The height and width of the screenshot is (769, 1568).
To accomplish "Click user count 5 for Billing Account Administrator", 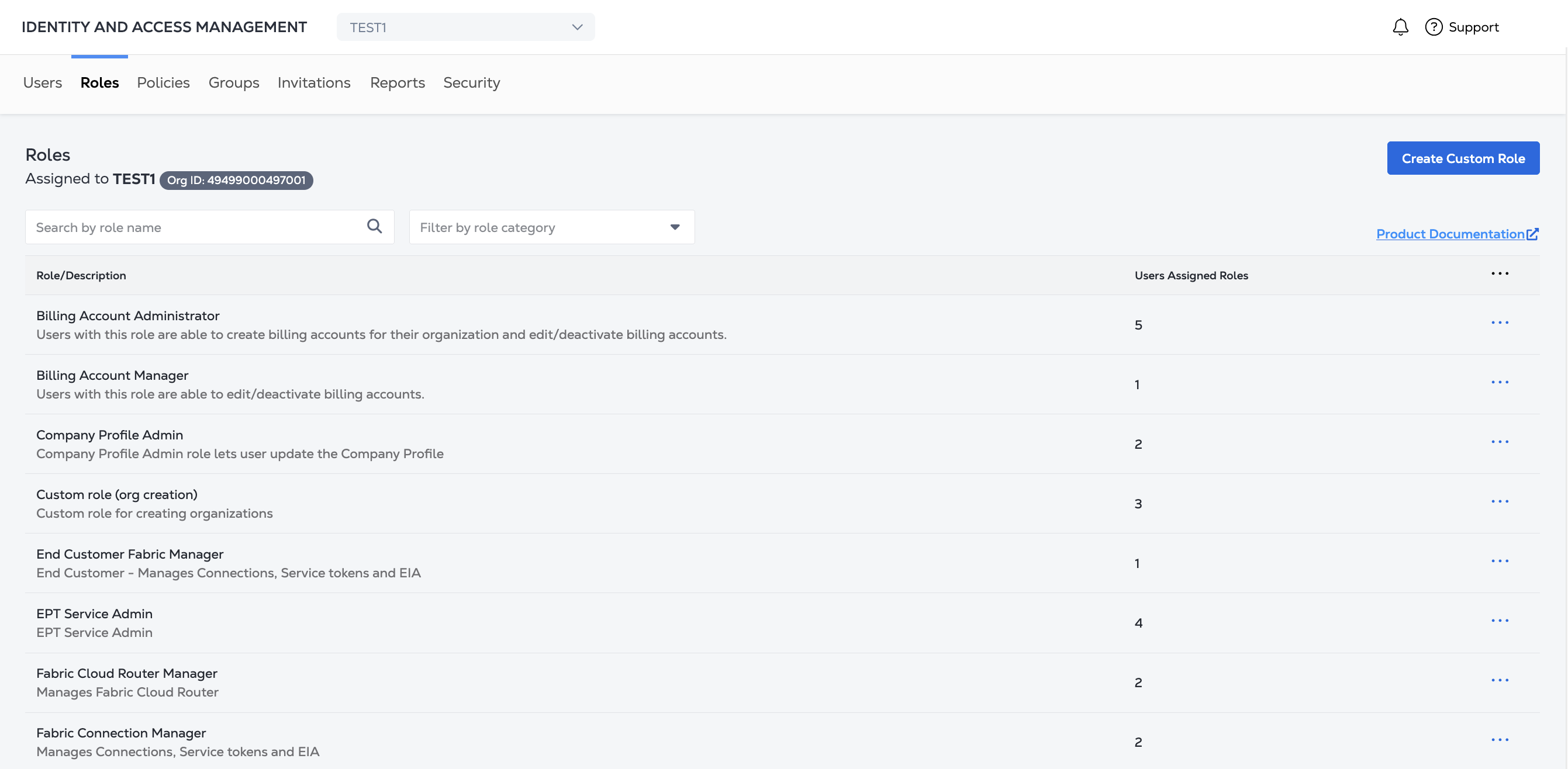I will tap(1138, 325).
